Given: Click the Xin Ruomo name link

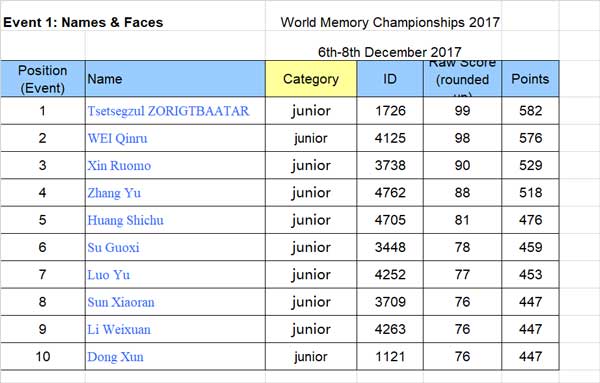Looking at the screenshot, I should 119,166.
